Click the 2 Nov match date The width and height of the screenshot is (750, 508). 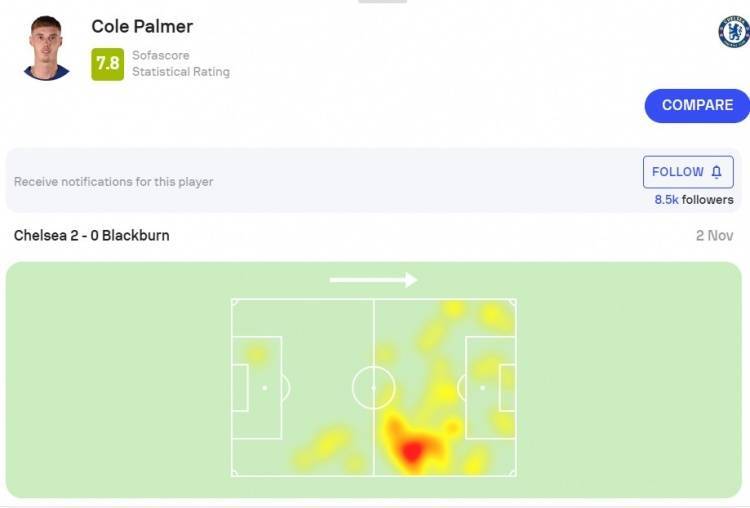[714, 235]
